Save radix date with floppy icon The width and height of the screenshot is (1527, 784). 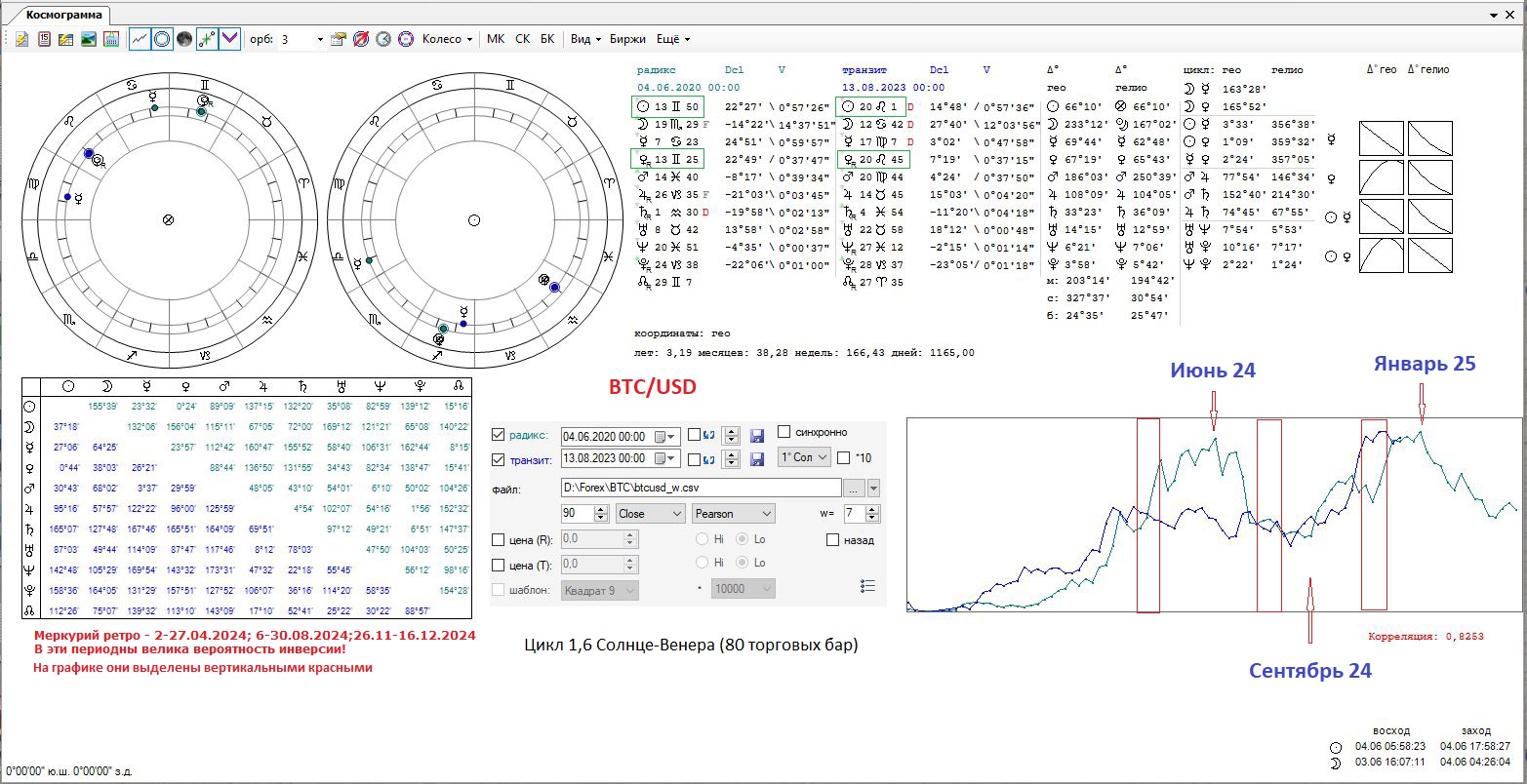[757, 436]
